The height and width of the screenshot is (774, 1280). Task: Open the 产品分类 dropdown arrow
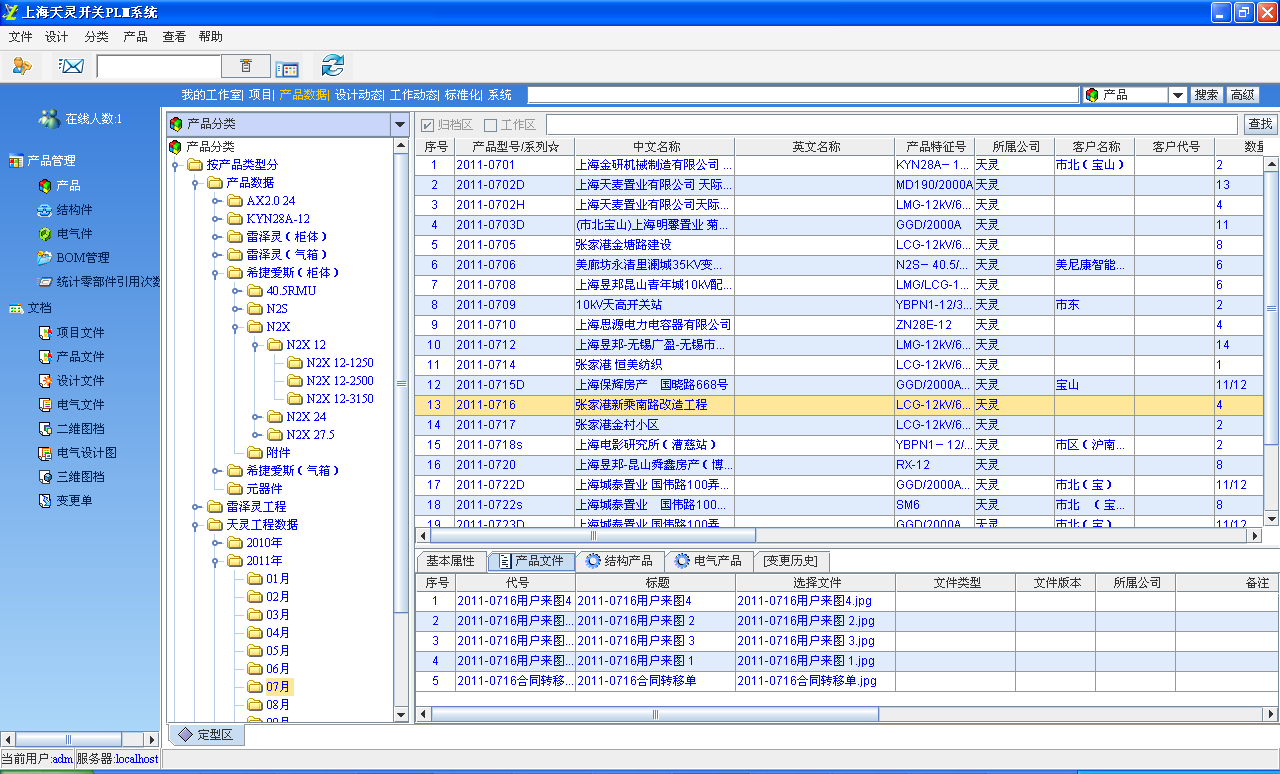[400, 125]
